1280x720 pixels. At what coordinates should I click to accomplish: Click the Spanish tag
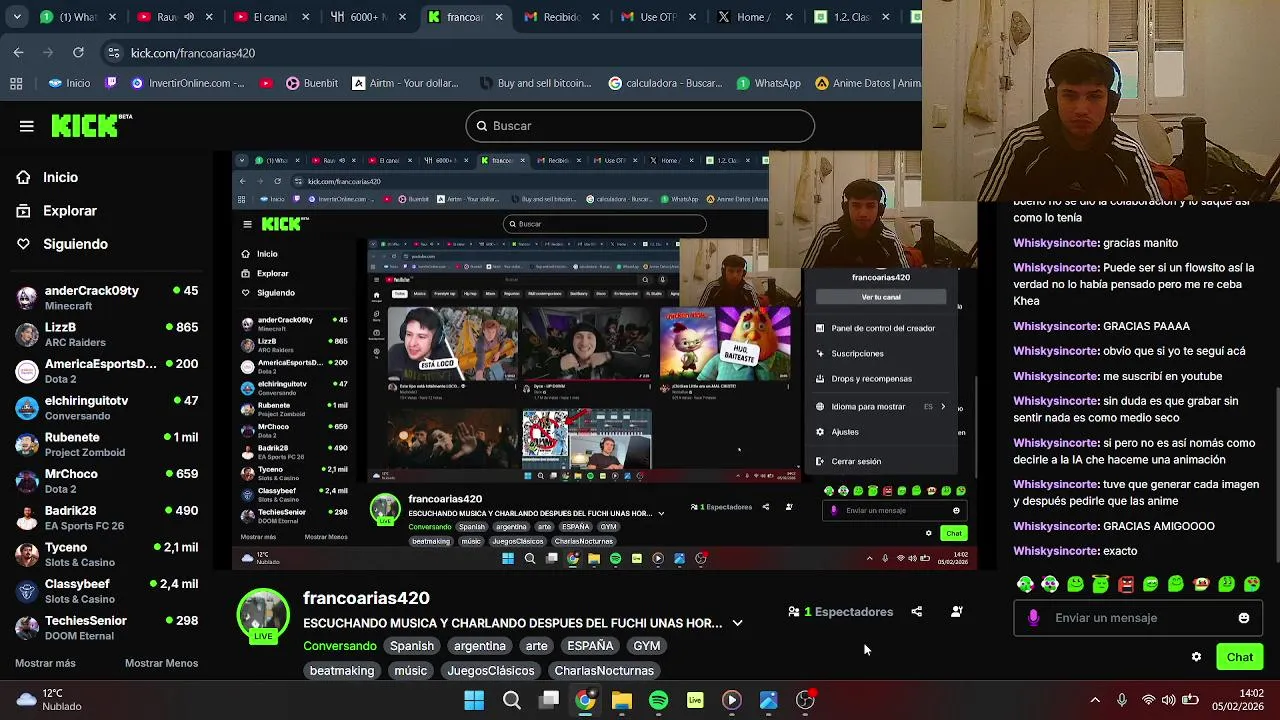pyautogui.click(x=412, y=646)
